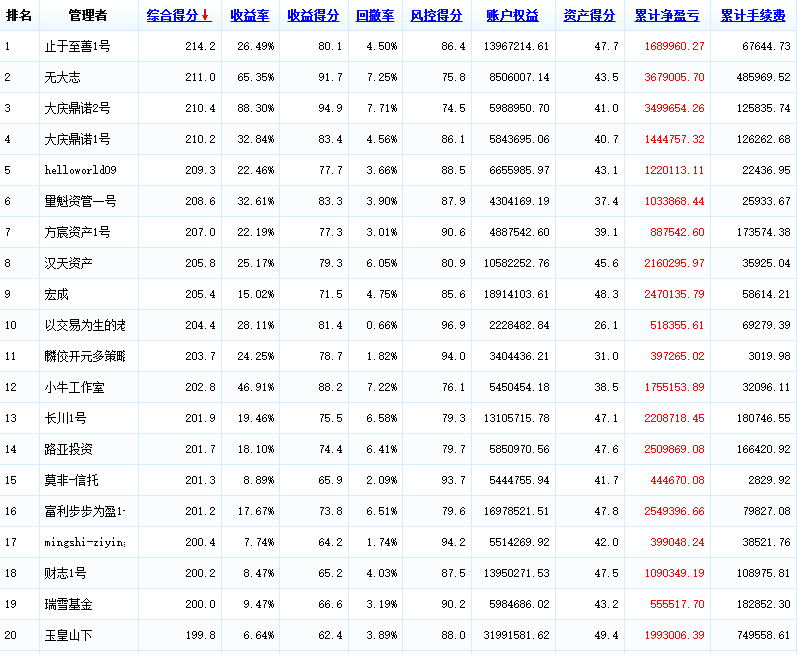Select the 大庆鼎诺2号 manager entry

(78, 109)
